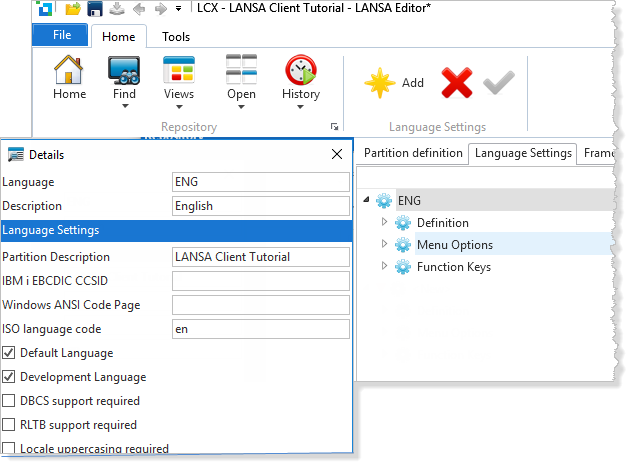Open the Language Settings tab
Viewport: 631px width, 475px height.
pyautogui.click(x=523, y=153)
